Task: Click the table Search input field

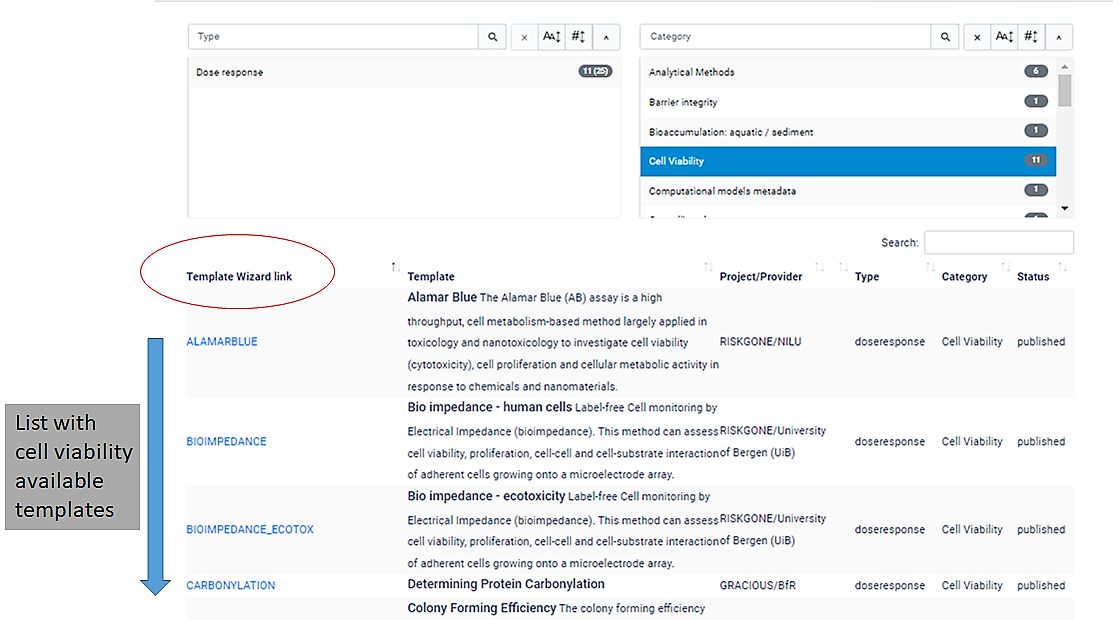Action: 998,243
